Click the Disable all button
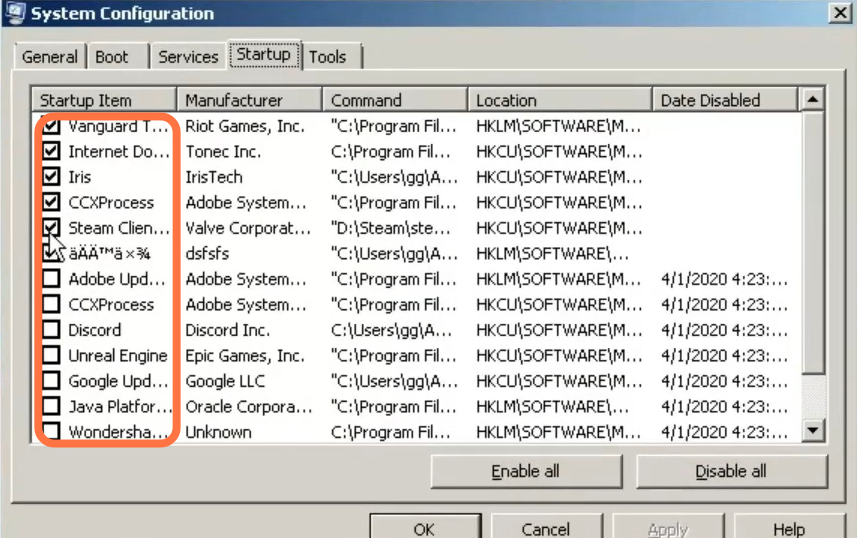This screenshot has width=857, height=538. point(731,471)
